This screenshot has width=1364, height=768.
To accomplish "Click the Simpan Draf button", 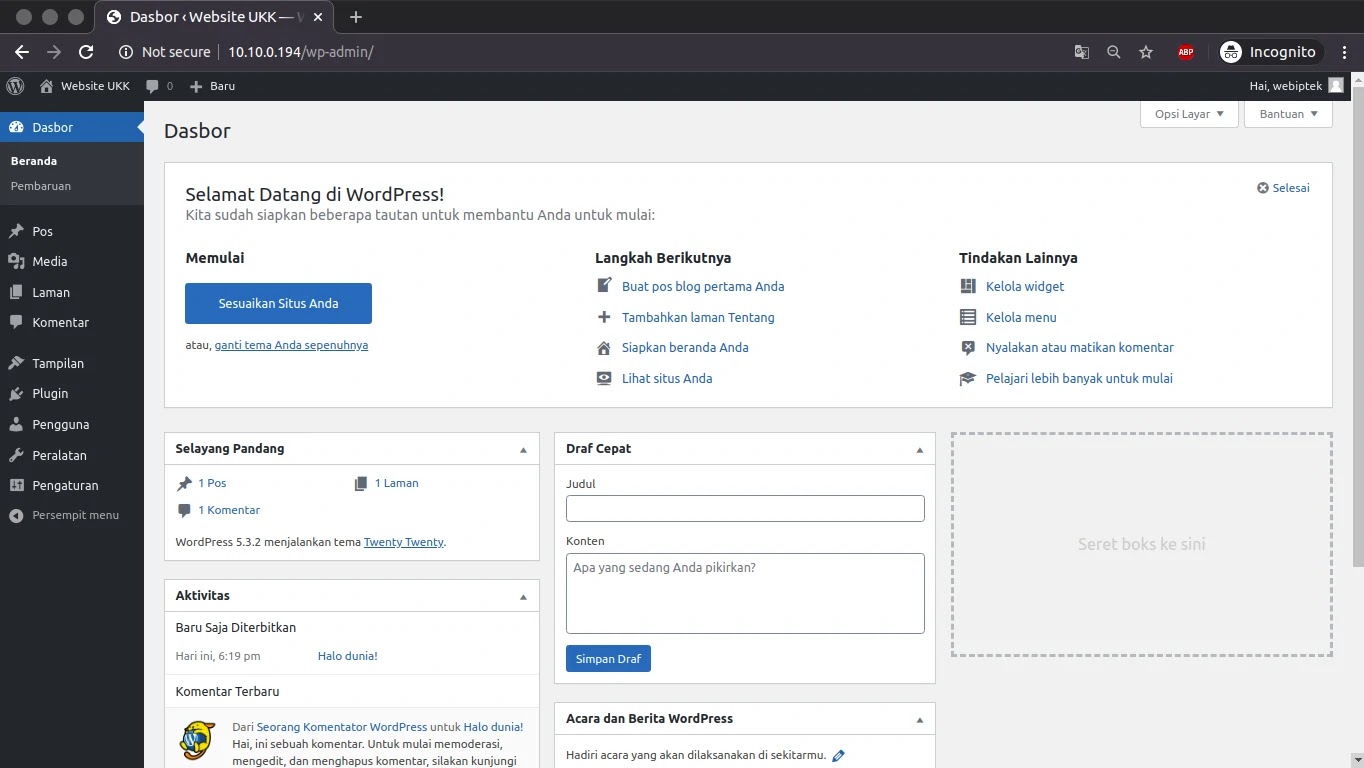I will click(608, 659).
